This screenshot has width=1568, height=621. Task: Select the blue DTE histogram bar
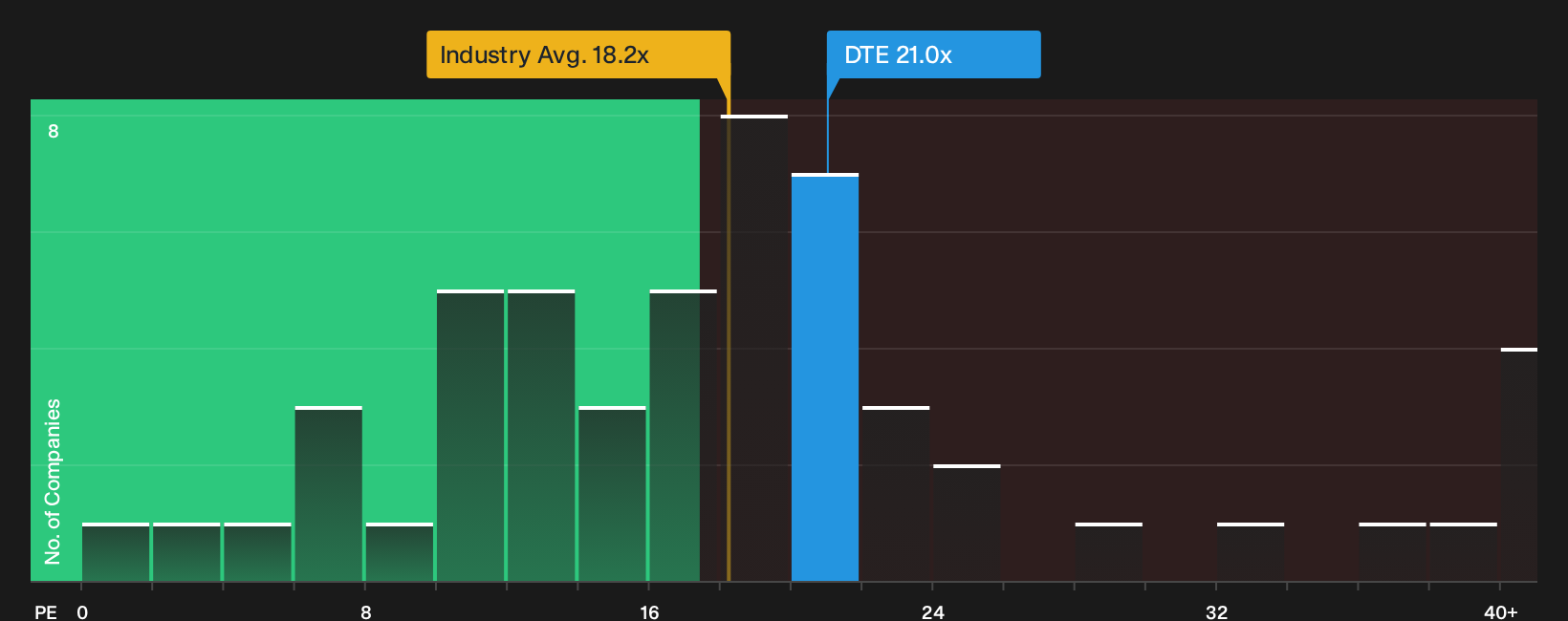click(x=825, y=377)
